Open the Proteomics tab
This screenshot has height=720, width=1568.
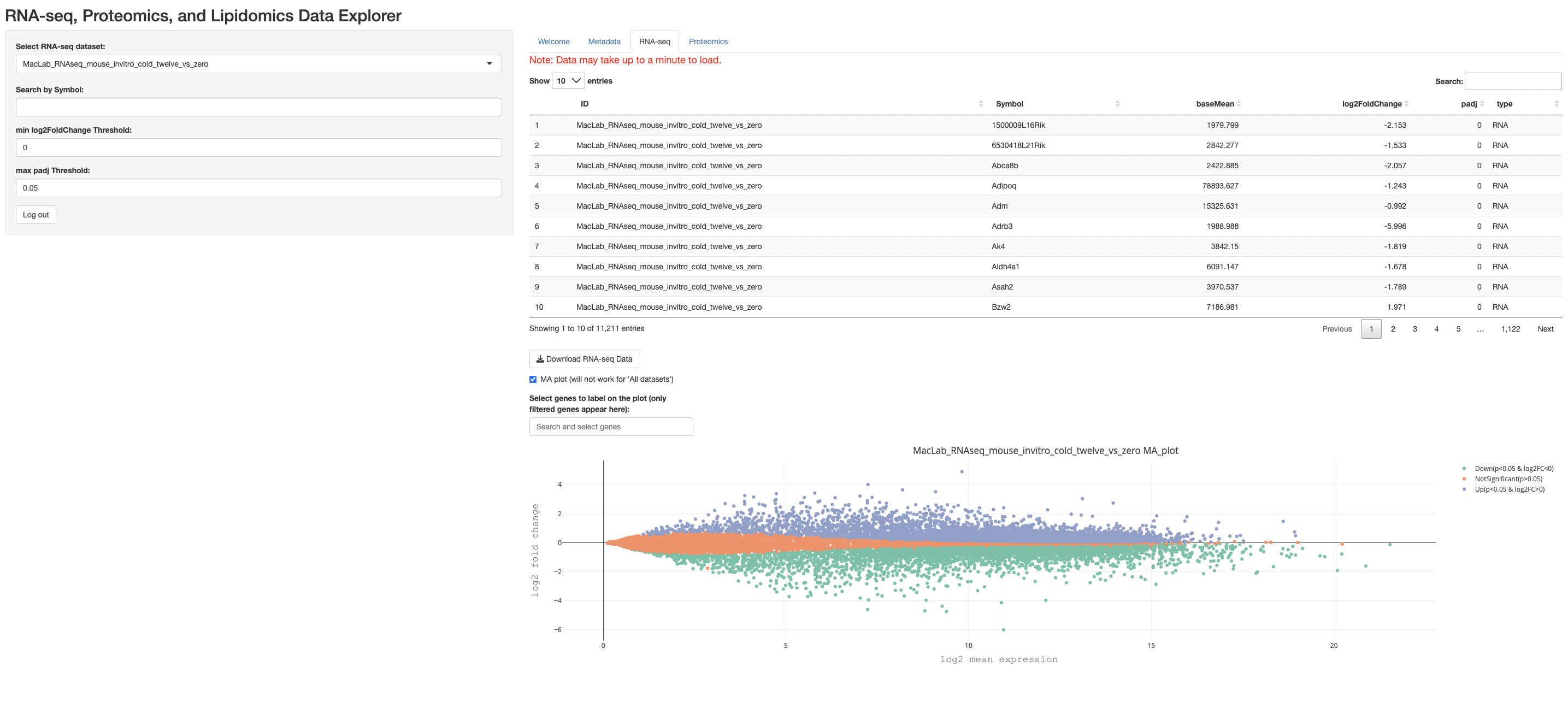pyautogui.click(x=708, y=42)
